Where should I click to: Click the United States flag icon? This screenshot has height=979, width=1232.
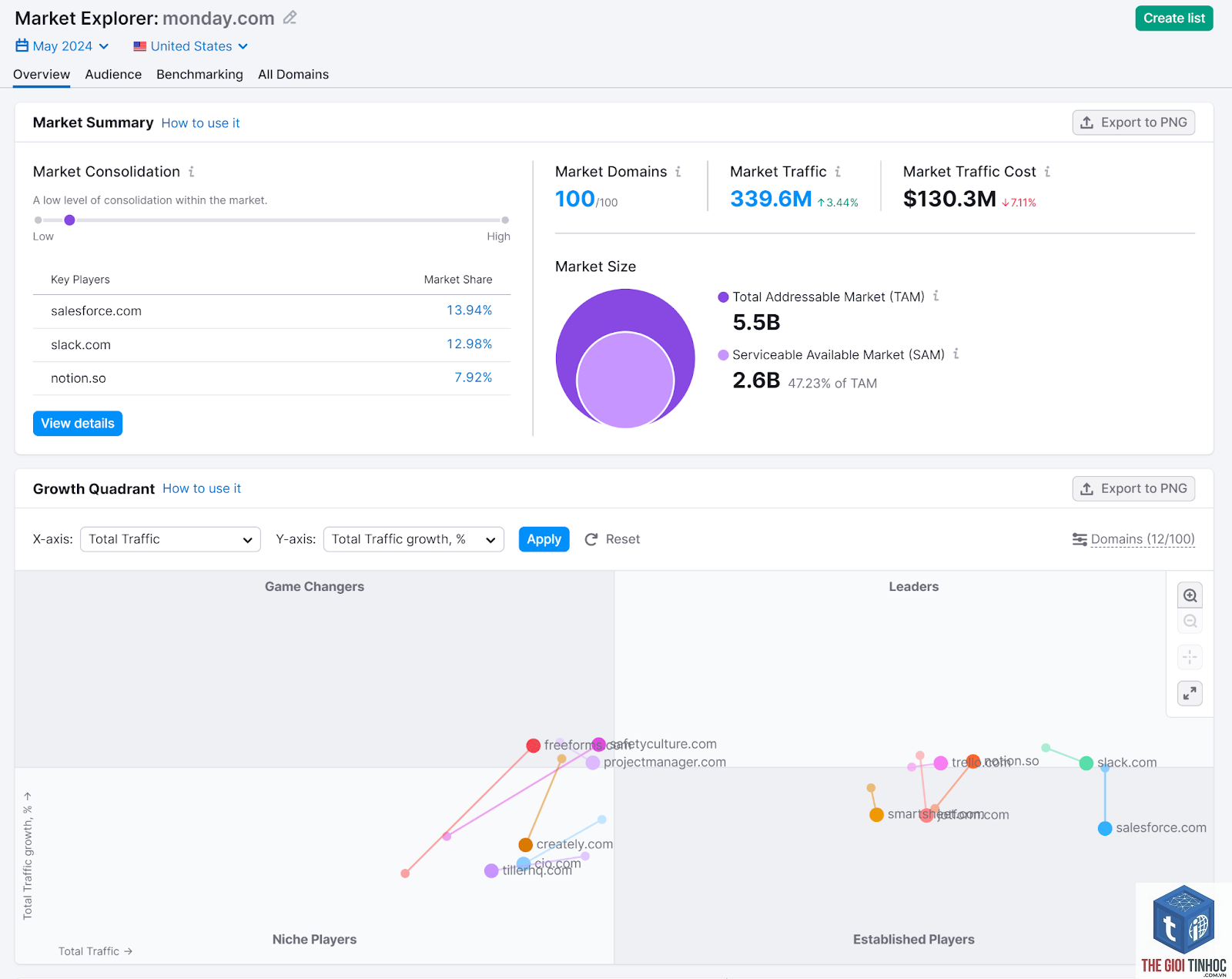[x=139, y=46]
